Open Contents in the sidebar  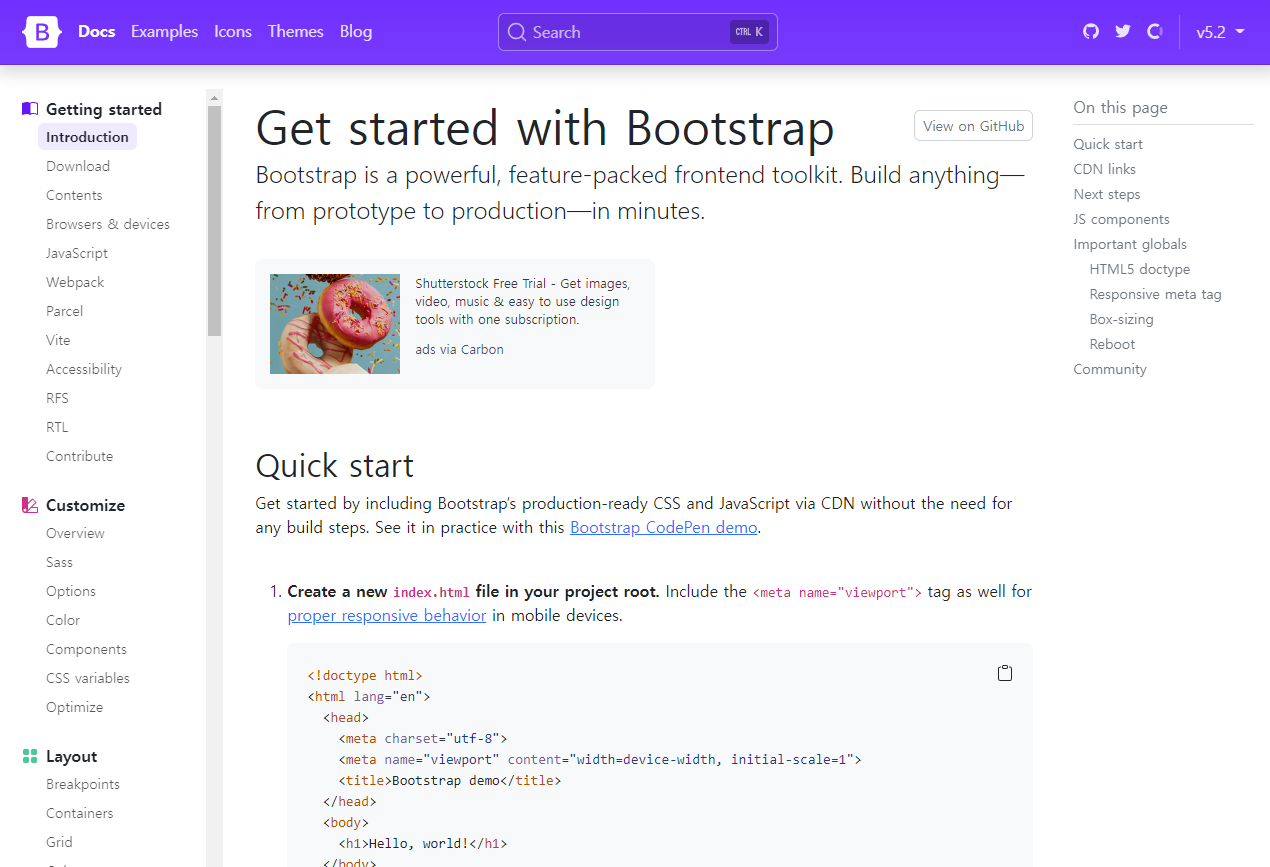pyautogui.click(x=74, y=195)
